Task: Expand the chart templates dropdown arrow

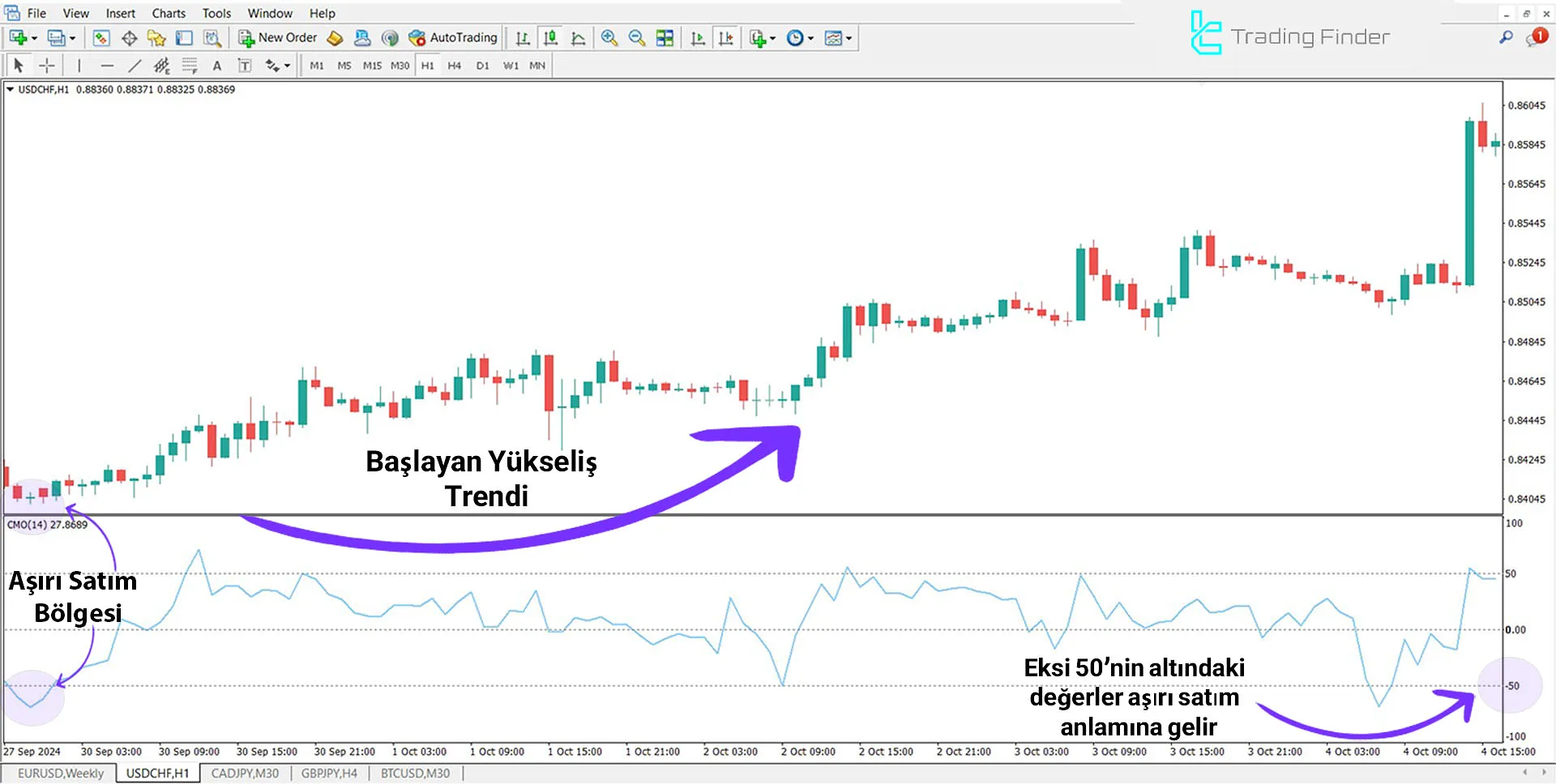Action: pos(849,38)
